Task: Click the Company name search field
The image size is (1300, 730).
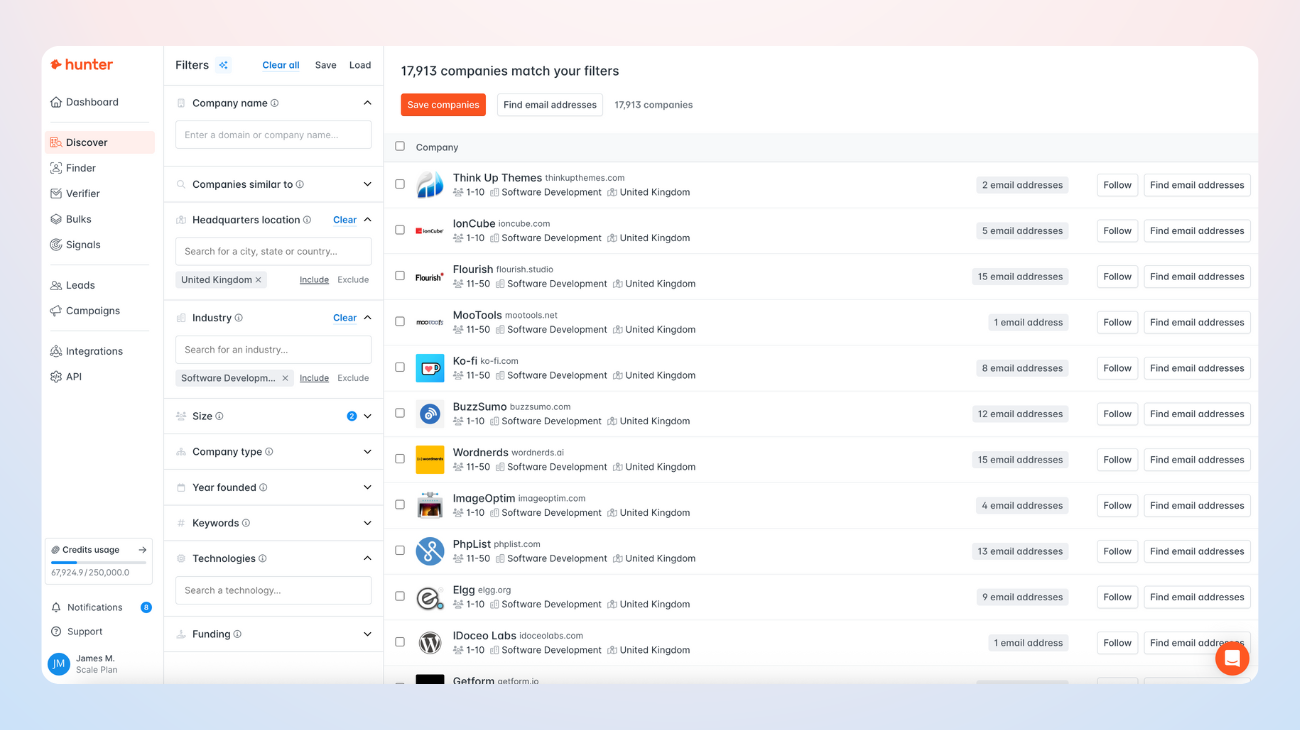Action: coord(273,135)
